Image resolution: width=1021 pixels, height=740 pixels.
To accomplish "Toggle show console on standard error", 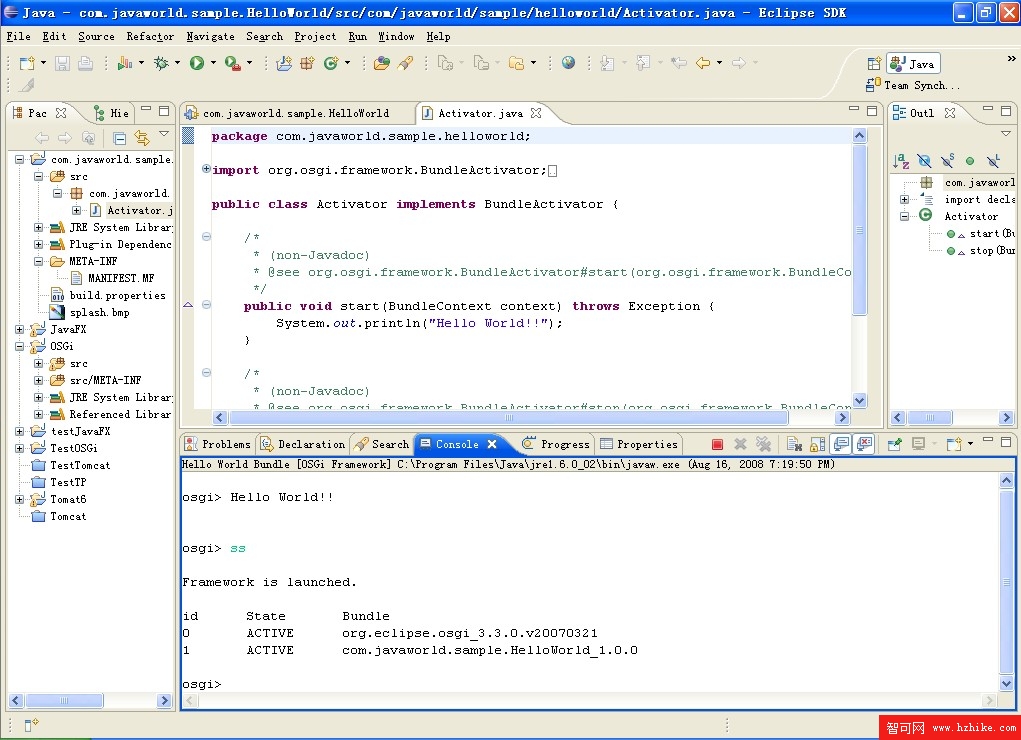I will click(x=865, y=444).
